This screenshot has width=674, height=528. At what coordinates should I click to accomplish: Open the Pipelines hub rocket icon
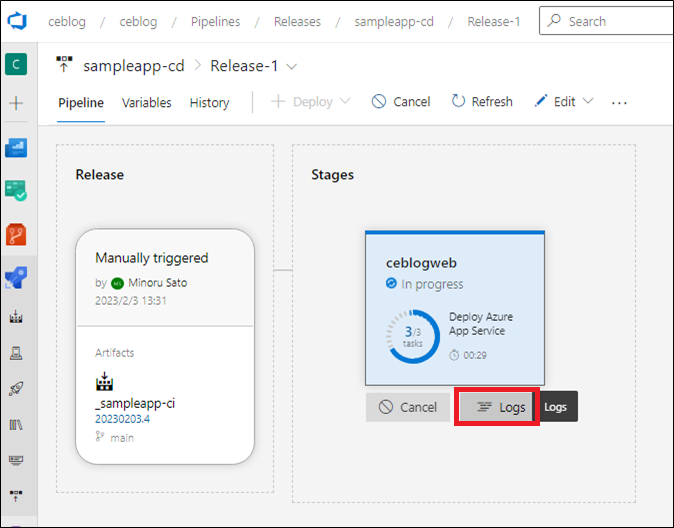pos(16,277)
